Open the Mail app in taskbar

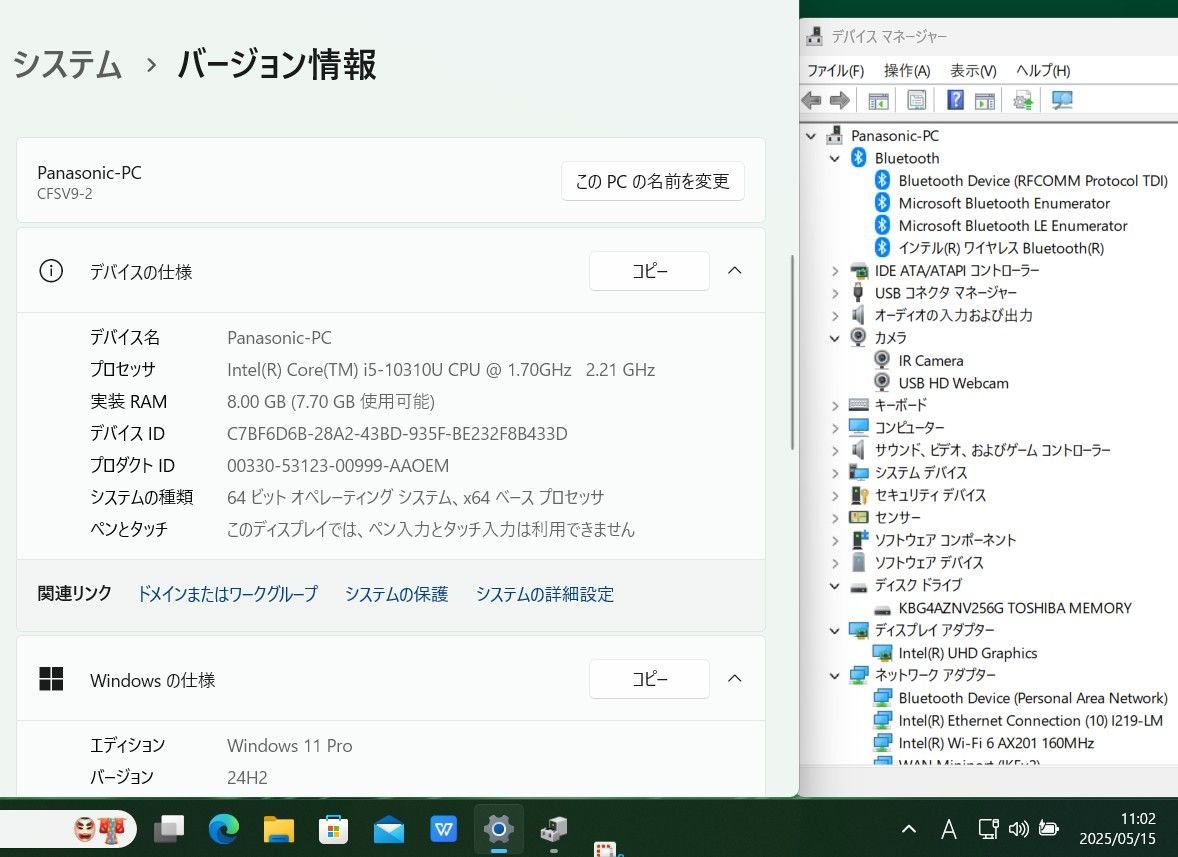tap(388, 829)
